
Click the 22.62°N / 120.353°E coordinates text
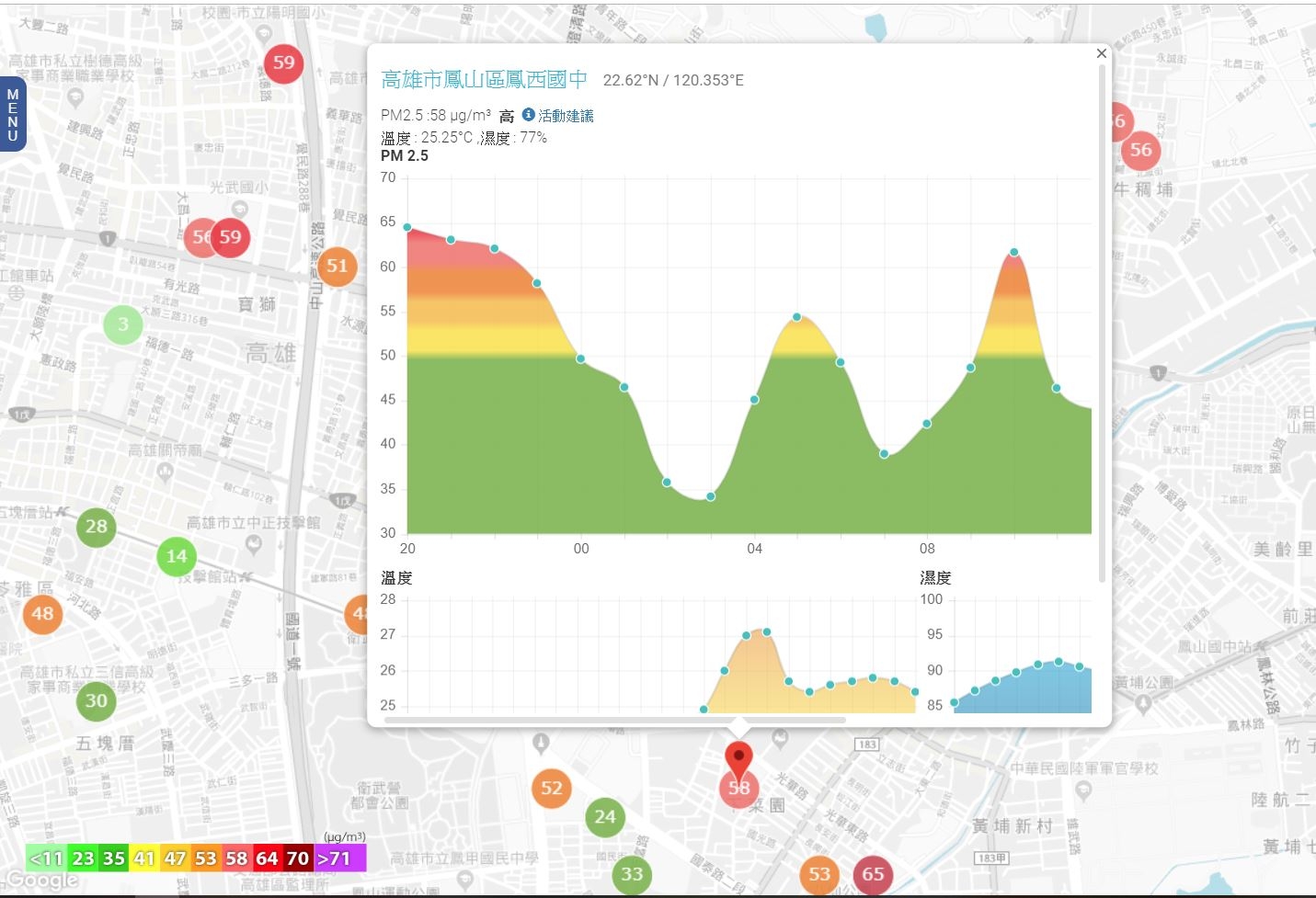point(673,81)
